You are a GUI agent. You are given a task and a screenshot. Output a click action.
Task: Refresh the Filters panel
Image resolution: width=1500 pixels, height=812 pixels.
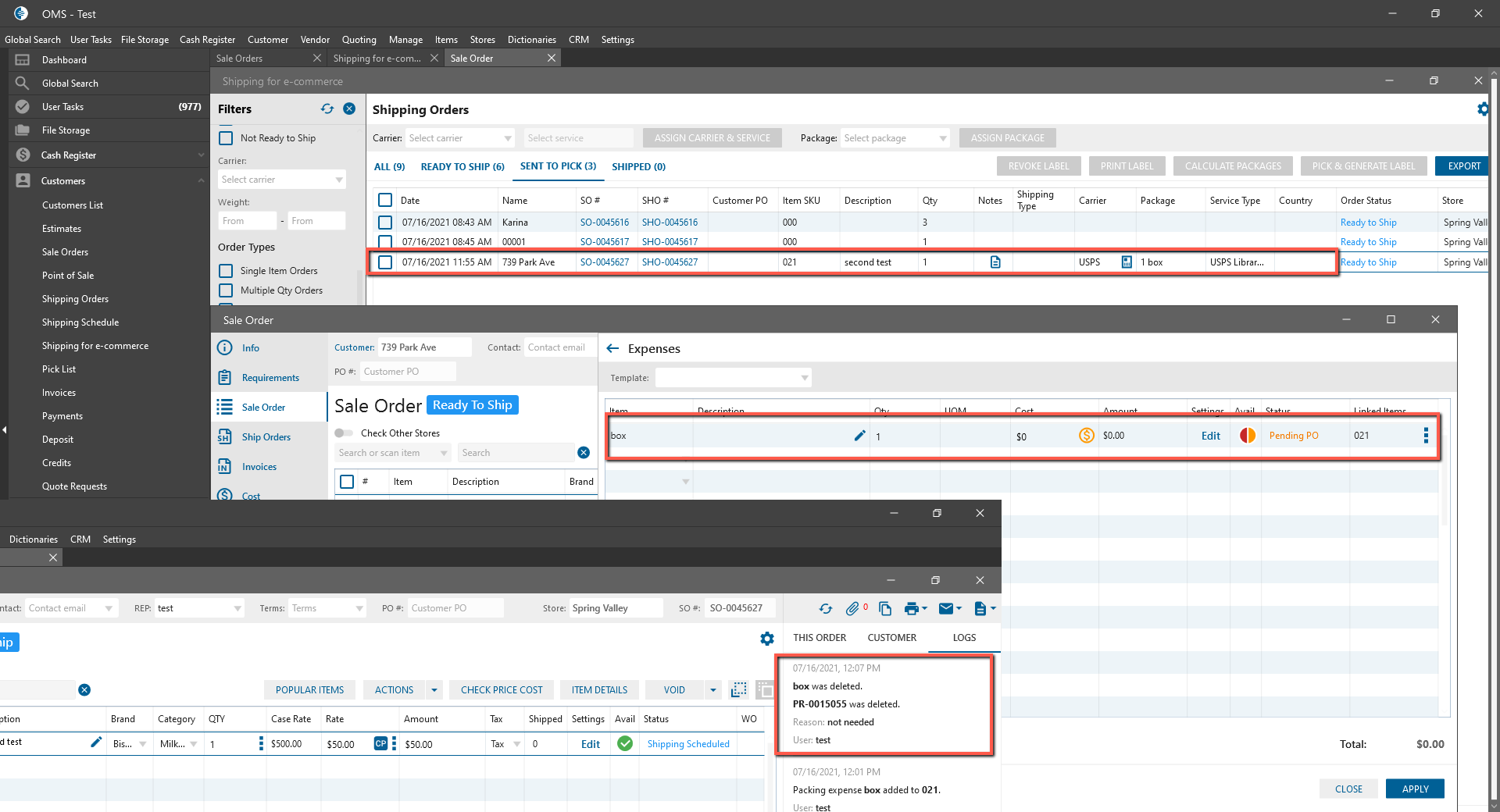tap(327, 109)
